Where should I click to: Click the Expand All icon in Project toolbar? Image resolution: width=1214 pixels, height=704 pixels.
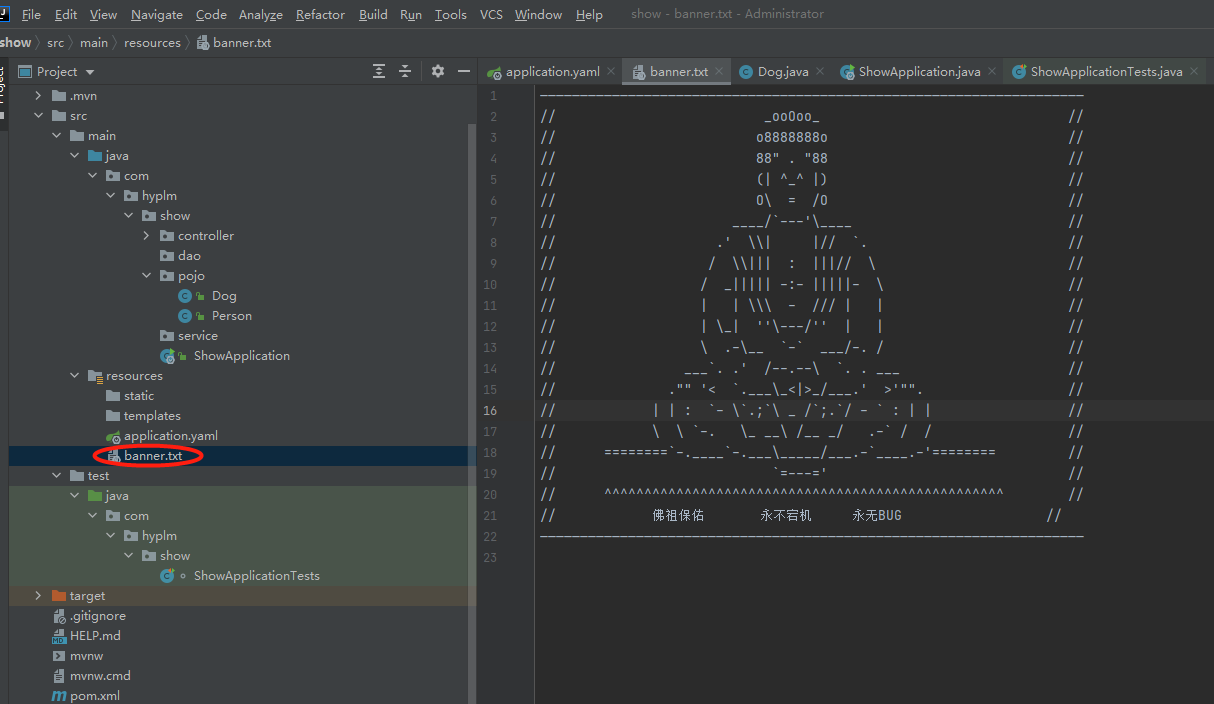378,71
